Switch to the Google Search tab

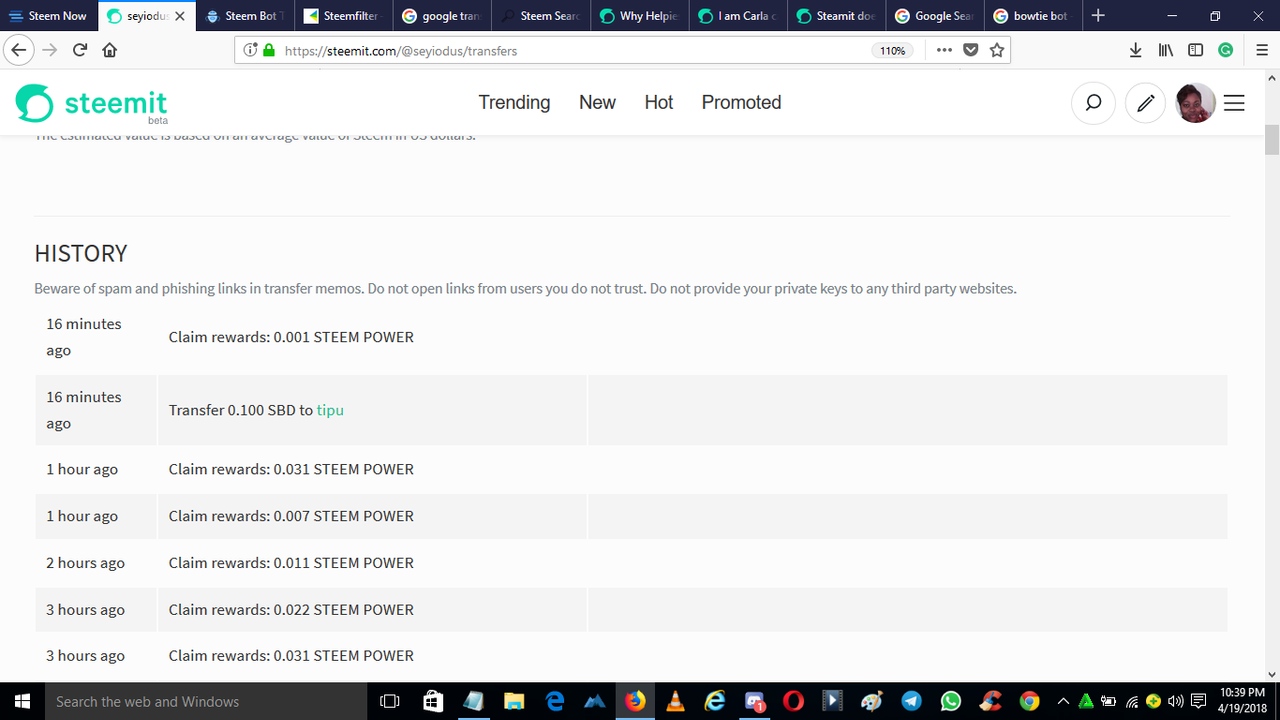coord(933,16)
